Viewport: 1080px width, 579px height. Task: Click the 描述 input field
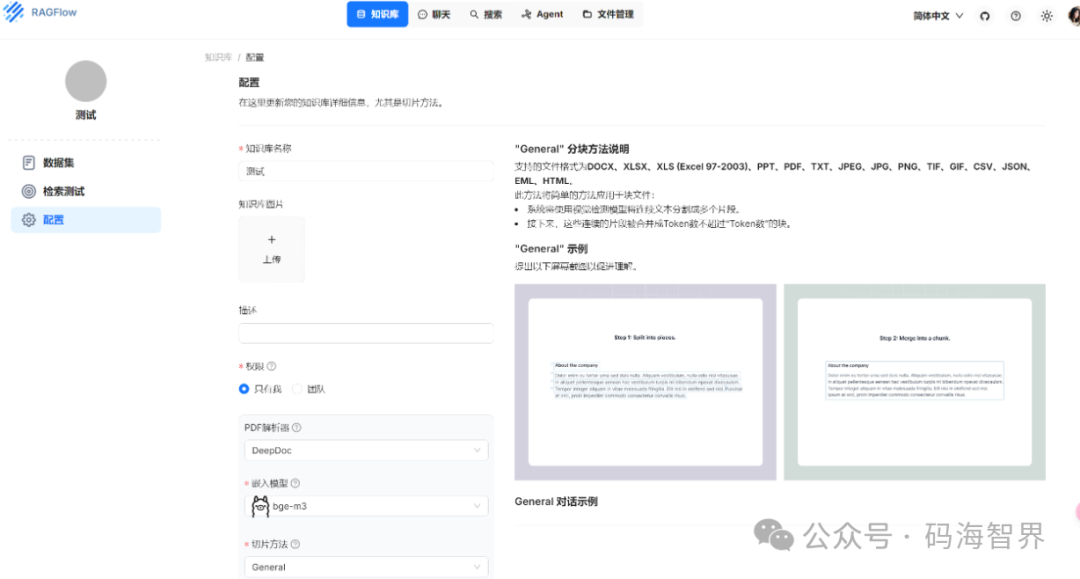pyautogui.click(x=366, y=333)
